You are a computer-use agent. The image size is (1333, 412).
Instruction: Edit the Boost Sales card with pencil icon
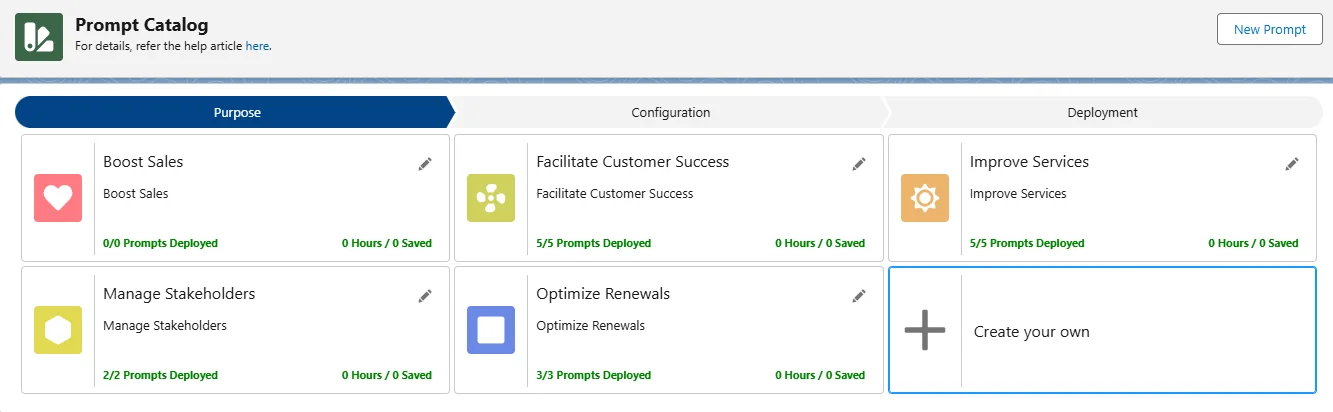click(x=425, y=164)
